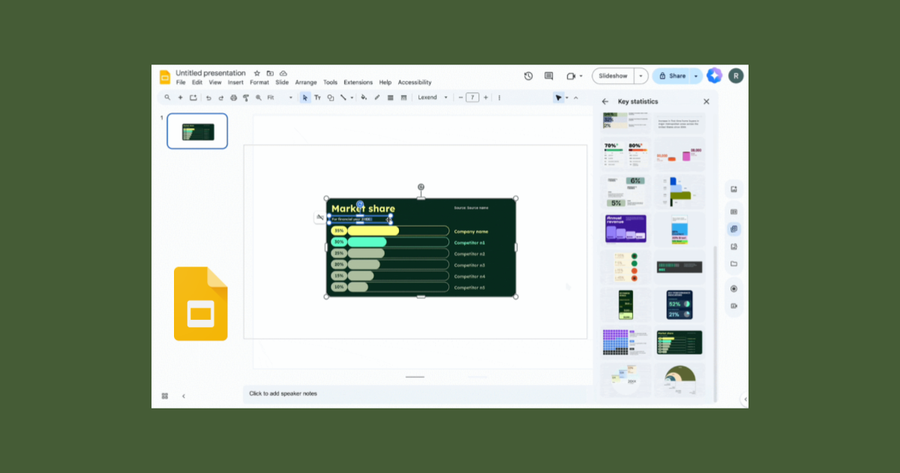The height and width of the screenshot is (473, 900).
Task: Open the Google Slides home icon
Action: [165, 77]
